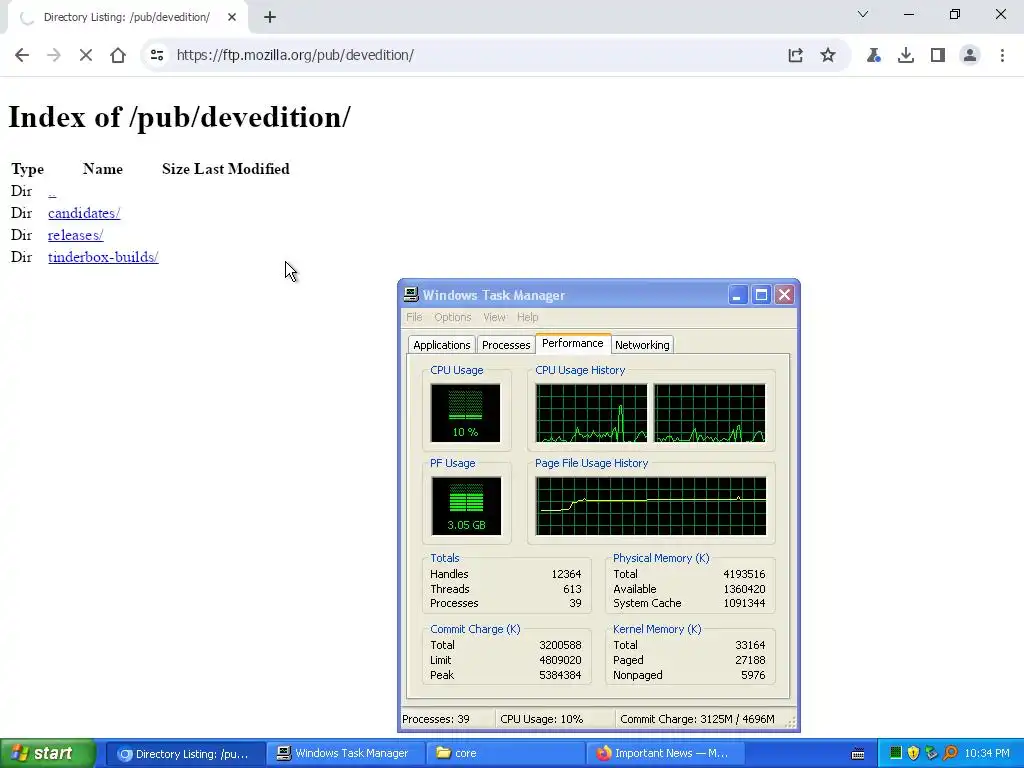Click Commit Charge Peak 5384384
1024x768 pixels.
[560, 675]
